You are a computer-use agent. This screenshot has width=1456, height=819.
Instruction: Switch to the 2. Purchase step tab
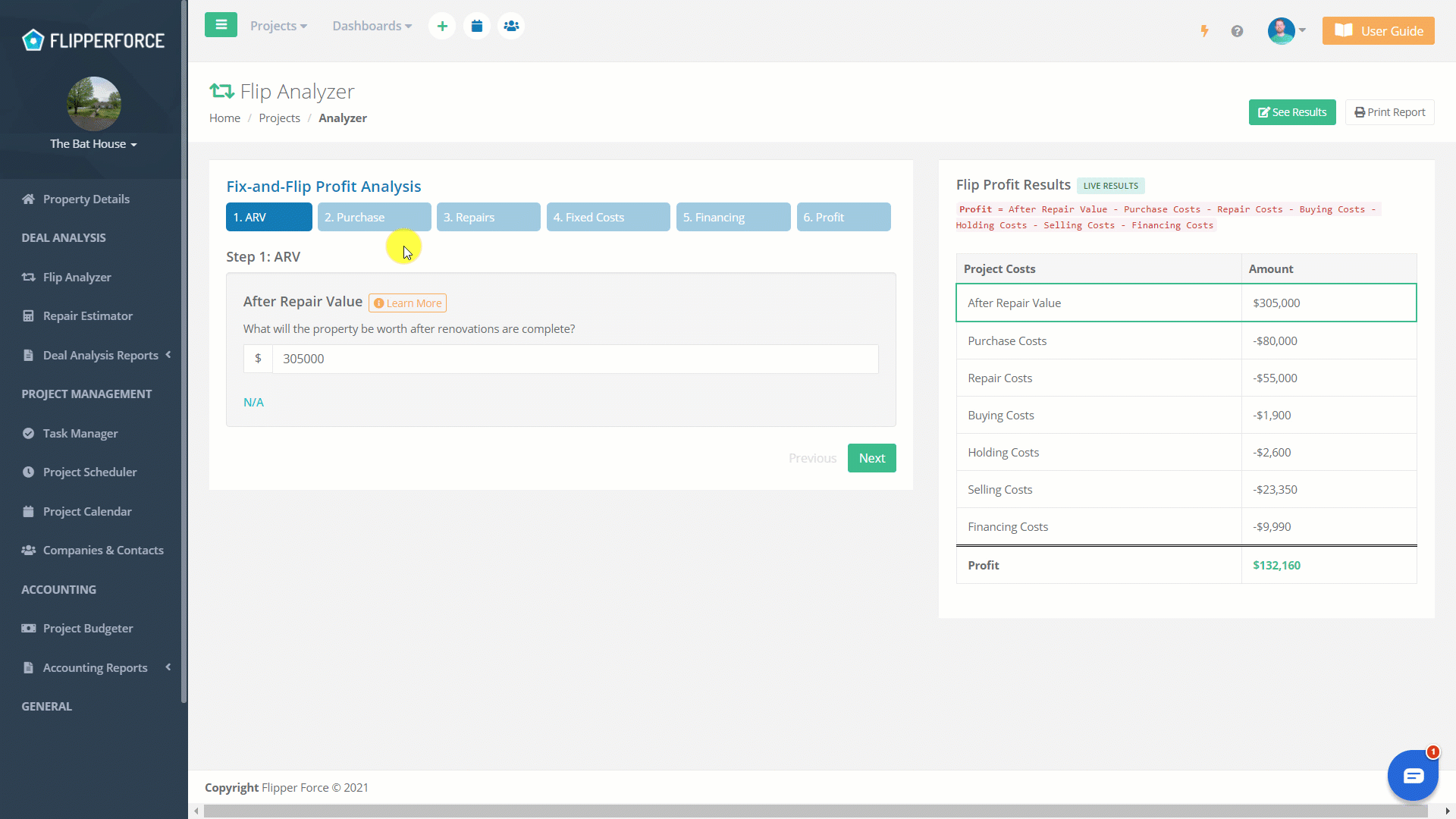coord(374,217)
